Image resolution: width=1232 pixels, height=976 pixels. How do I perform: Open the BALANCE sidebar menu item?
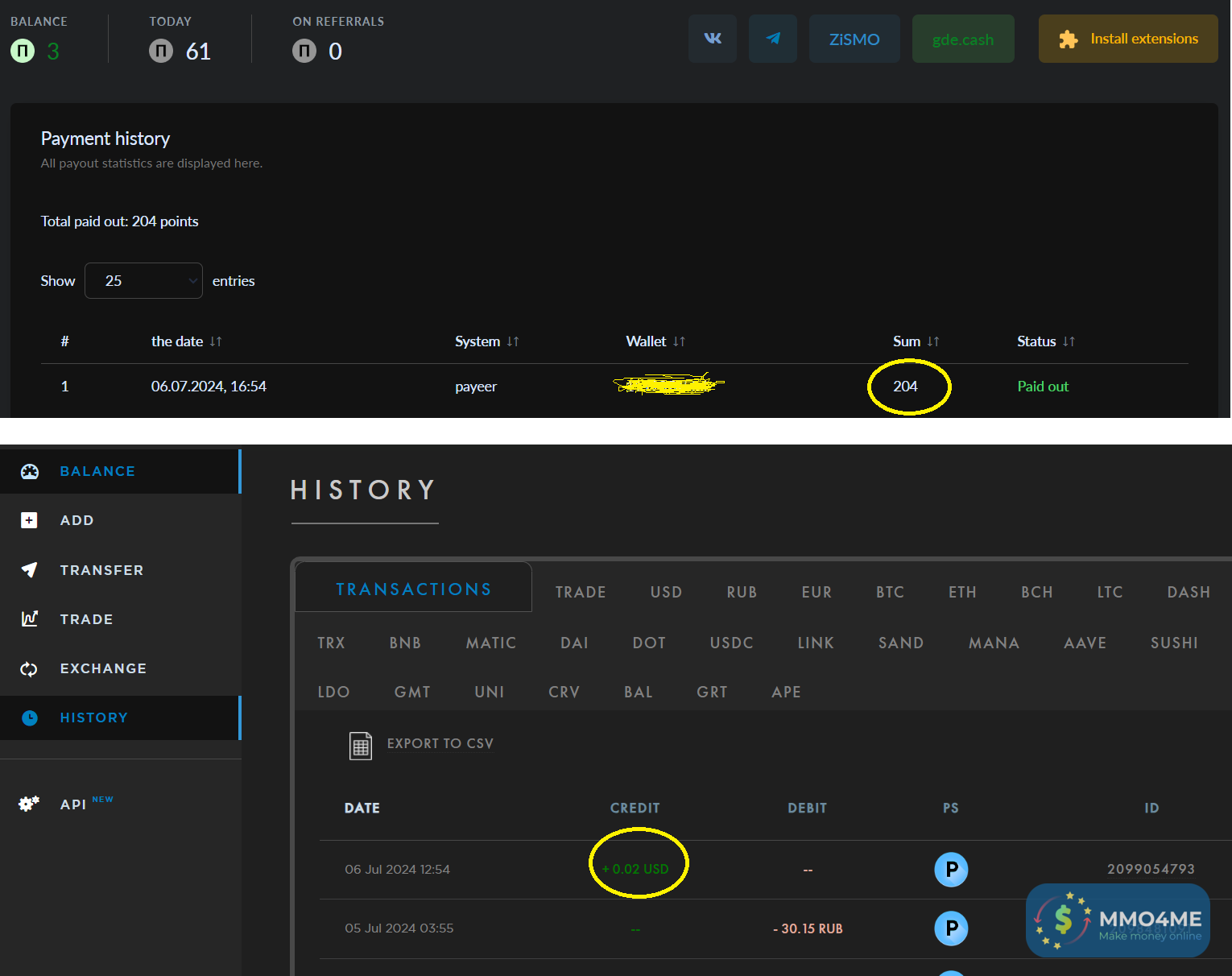[120, 472]
